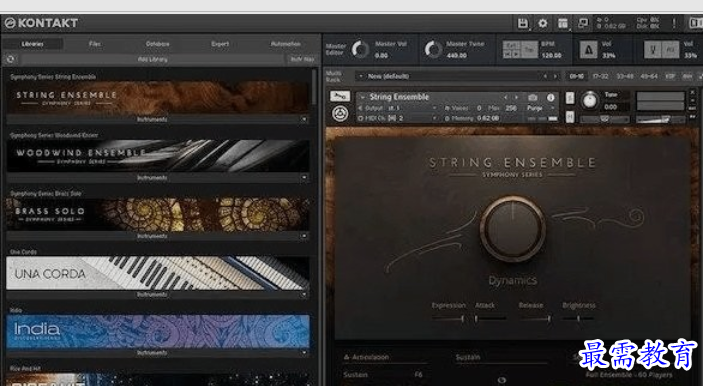
Task: Switch to the Database tab
Action: click(157, 44)
